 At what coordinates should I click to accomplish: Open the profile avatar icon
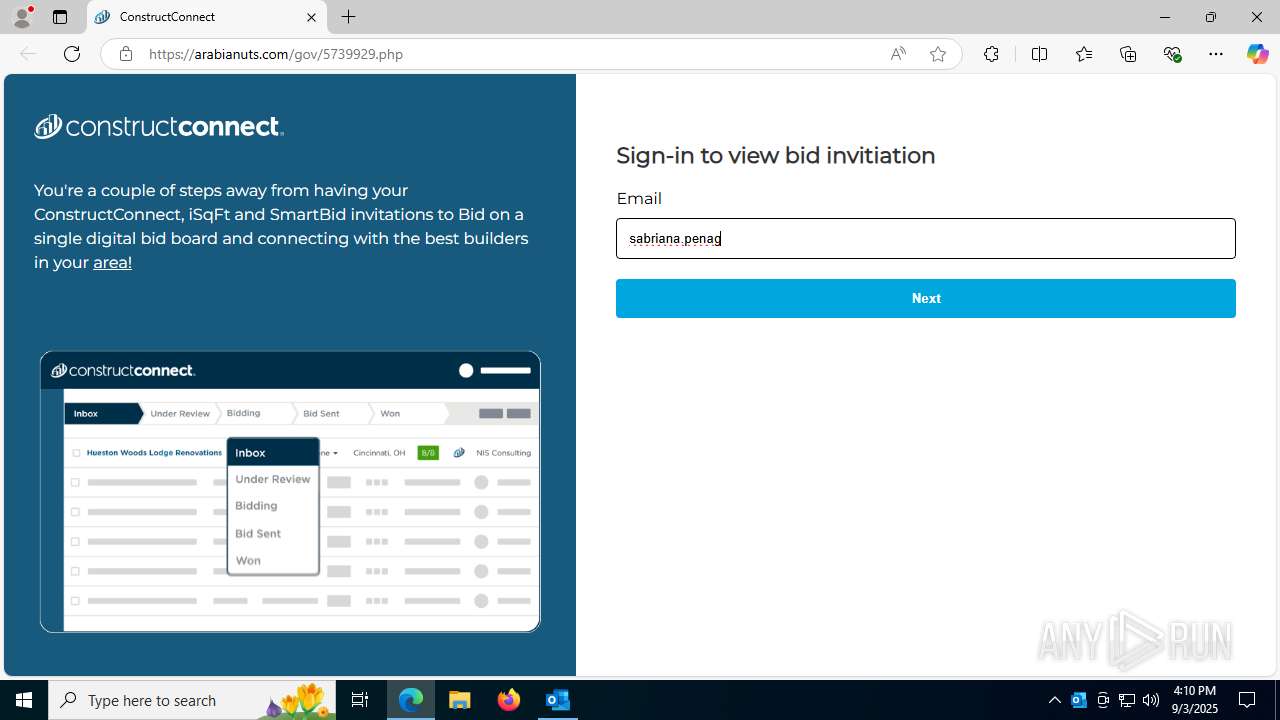point(22,17)
